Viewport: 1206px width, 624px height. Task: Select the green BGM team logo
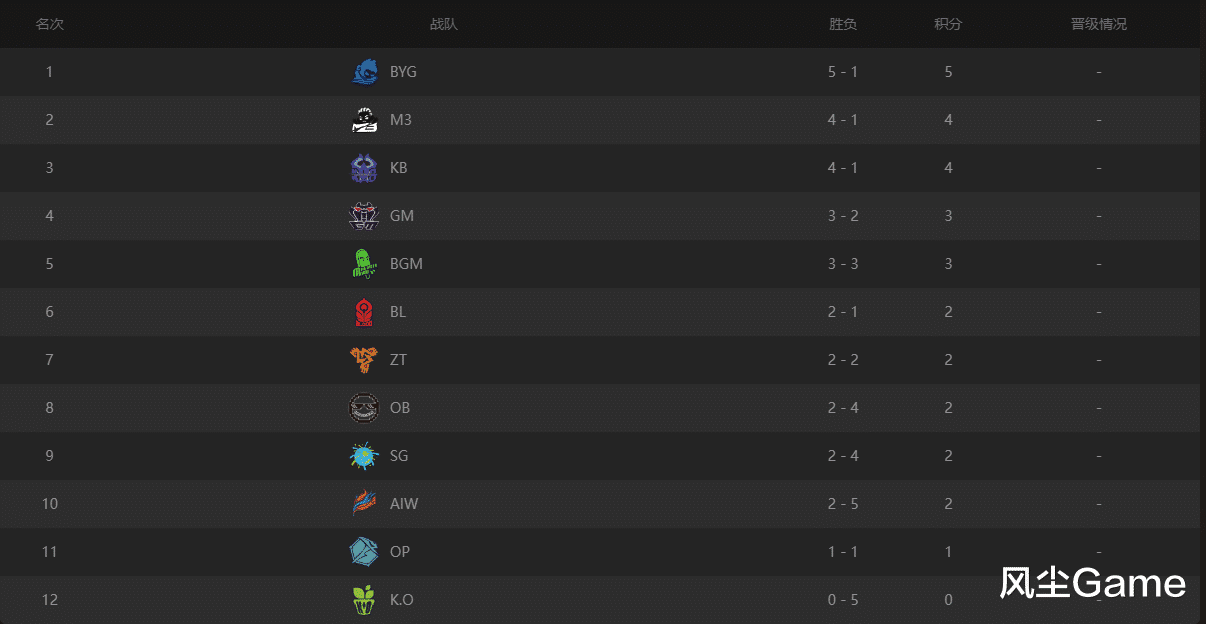tap(365, 264)
